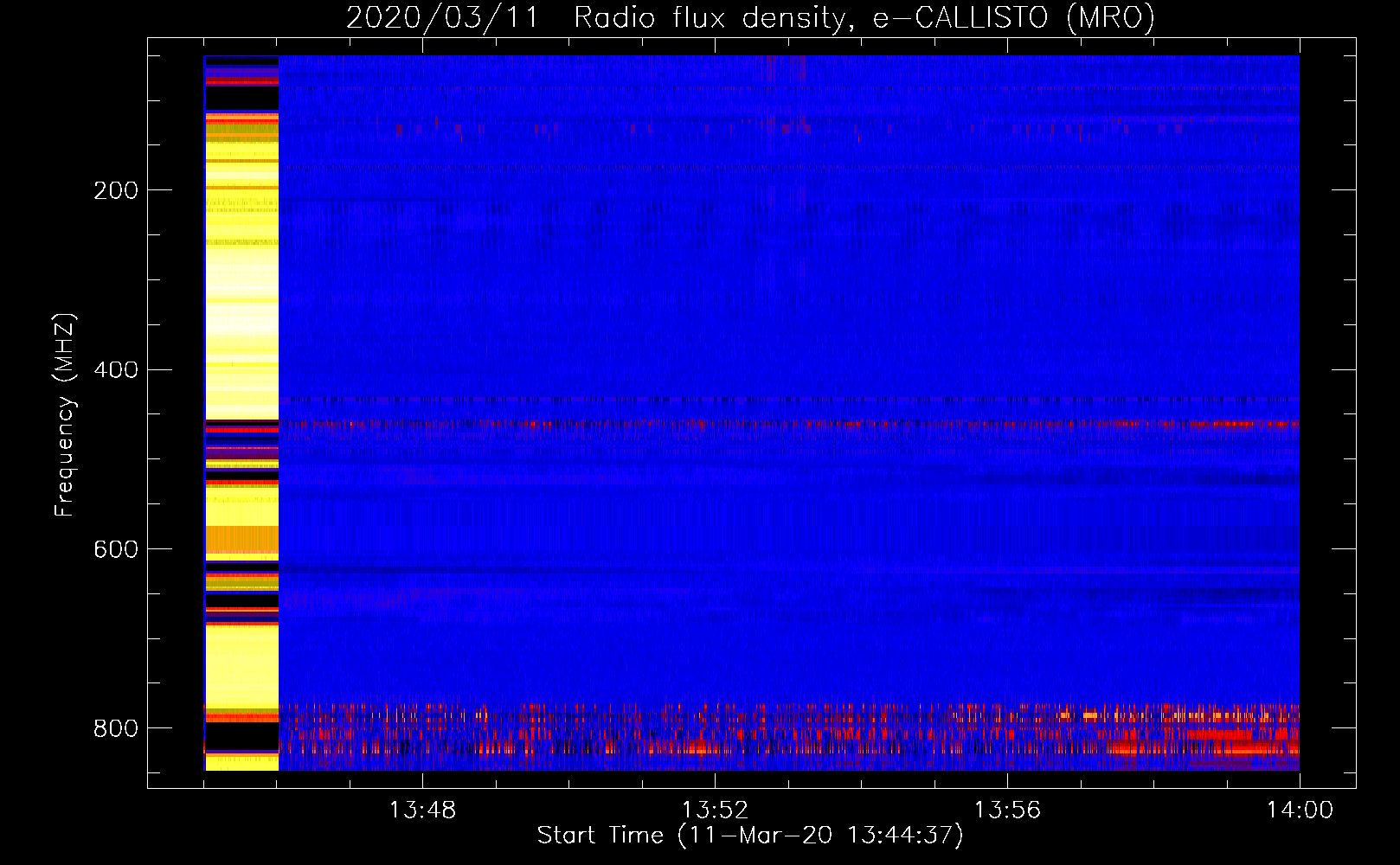Image resolution: width=1400 pixels, height=865 pixels.
Task: Click the 13:56 time tick label
Action: click(1007, 811)
